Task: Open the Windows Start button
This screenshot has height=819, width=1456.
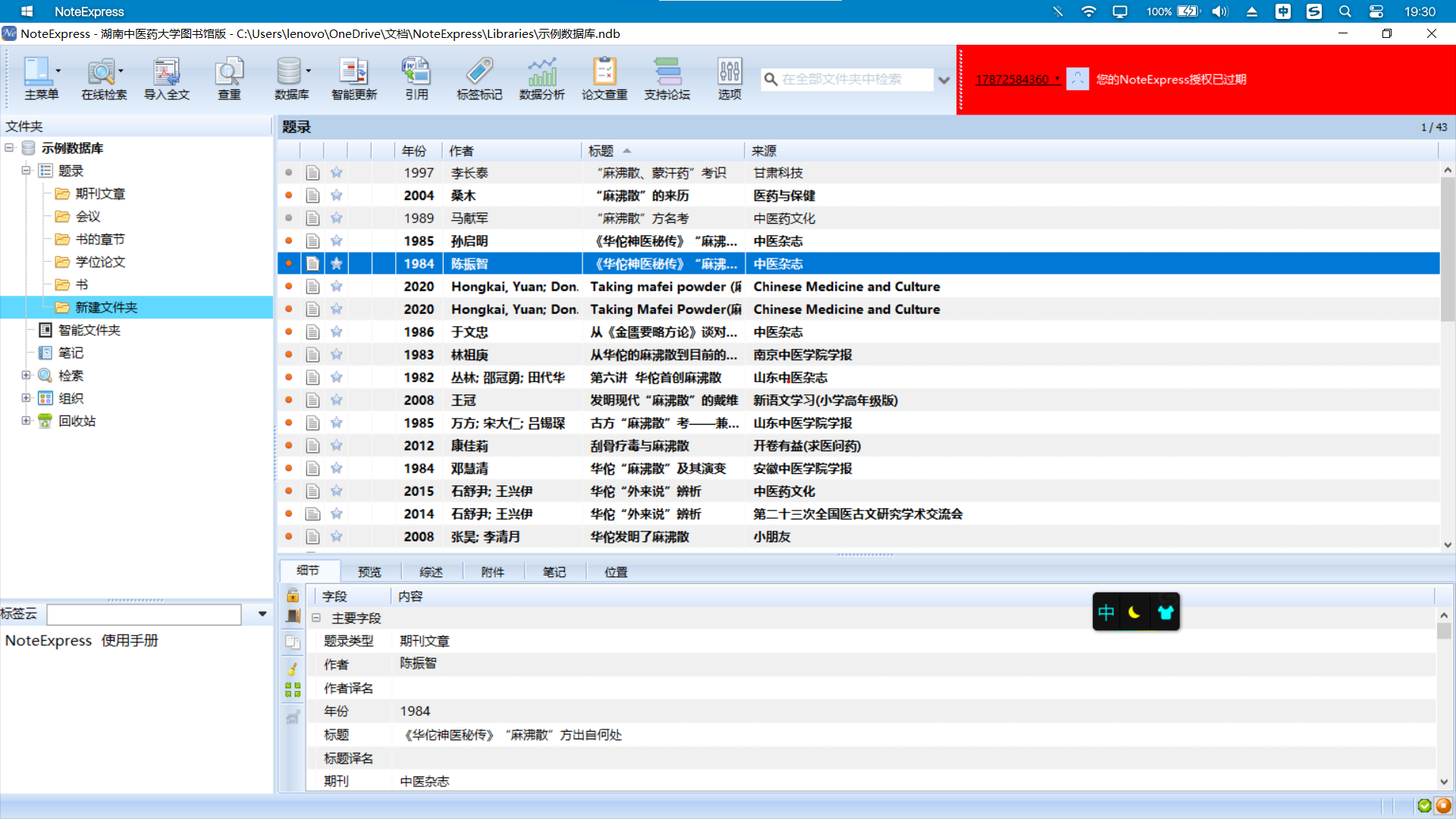Action: (27, 11)
